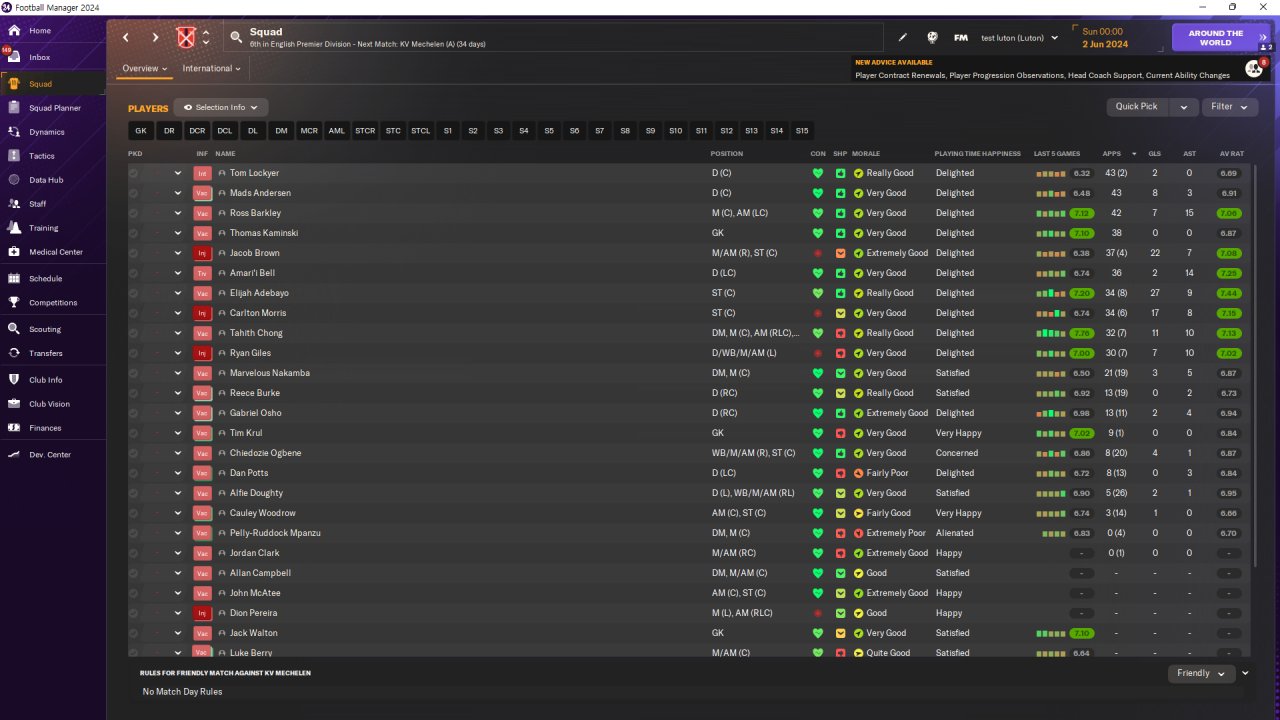Viewport: 1280px width, 720px height.
Task: Toggle the pick checkbox for Jacob Brown
Action: (133, 253)
